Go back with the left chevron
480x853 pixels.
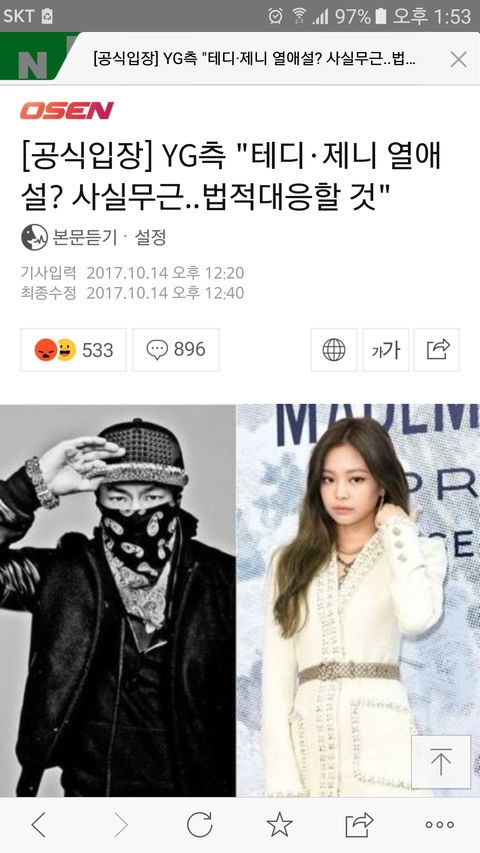coord(39,825)
